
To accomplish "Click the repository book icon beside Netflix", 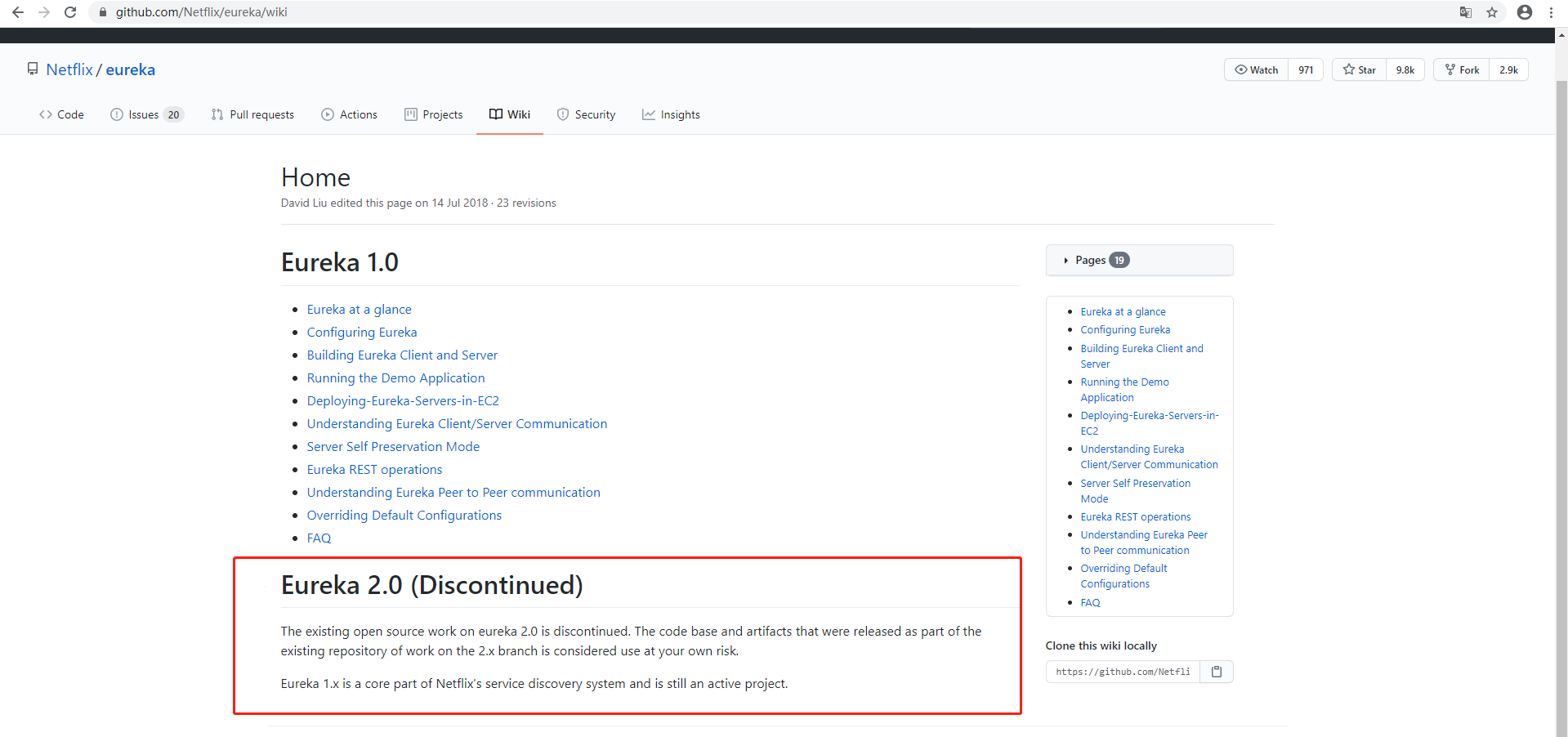I will click(x=33, y=69).
